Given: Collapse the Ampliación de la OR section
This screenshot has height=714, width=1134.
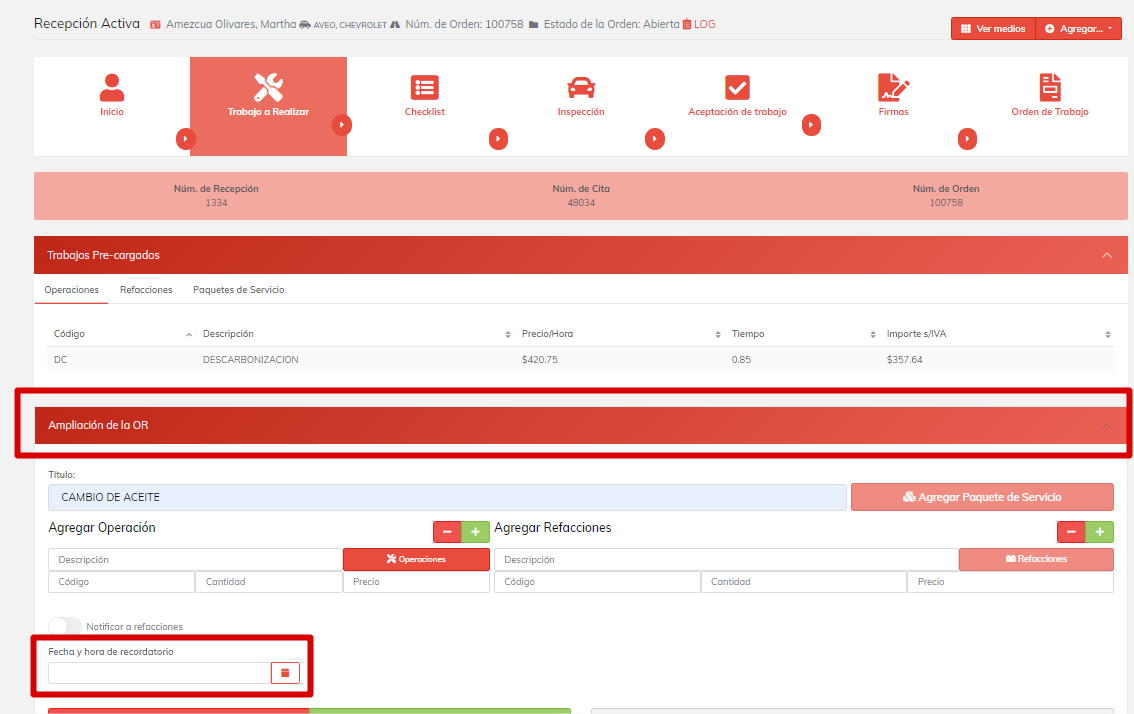Looking at the screenshot, I should (1106, 426).
